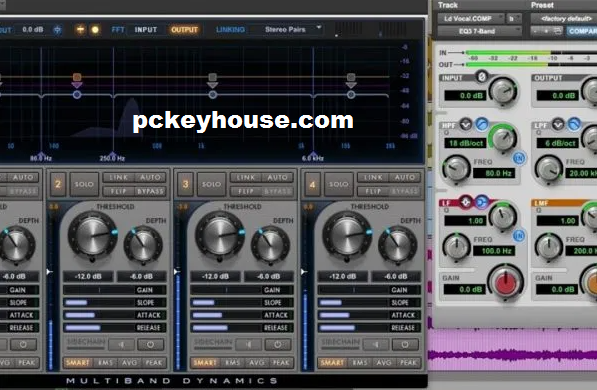Select PEAK detection mode for band 4
This screenshot has width=597, height=390.
408,363
